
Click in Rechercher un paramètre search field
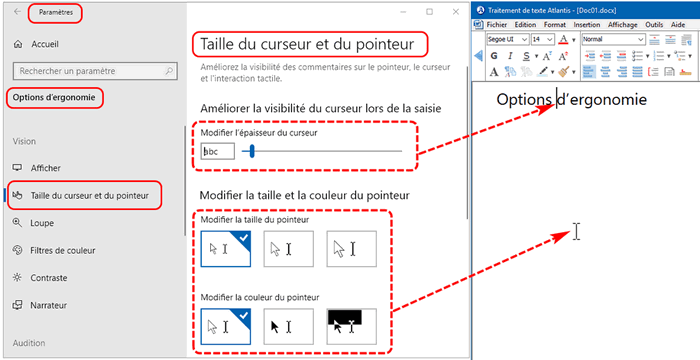coord(95,71)
